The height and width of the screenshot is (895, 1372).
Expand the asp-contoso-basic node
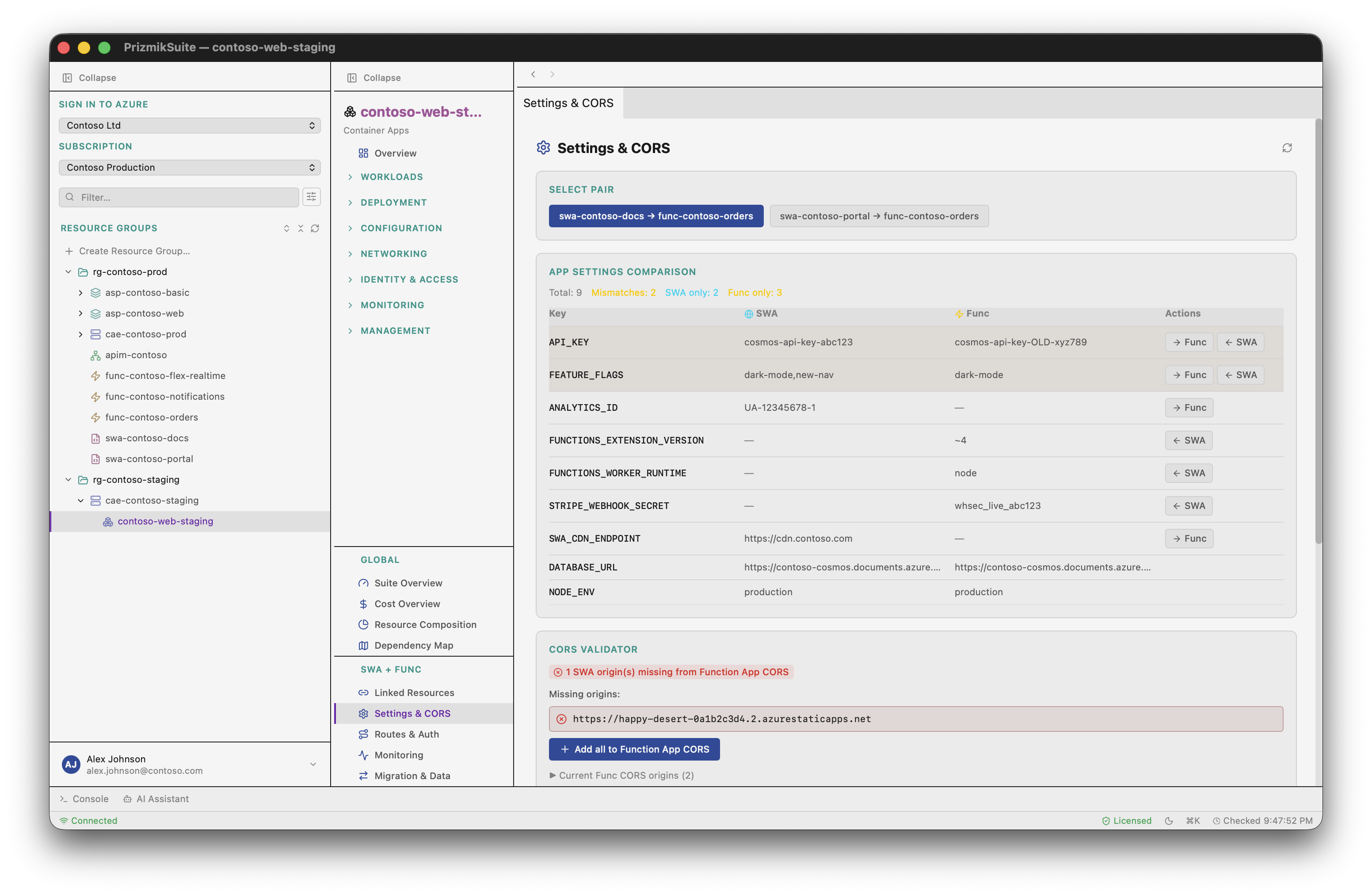click(x=81, y=293)
